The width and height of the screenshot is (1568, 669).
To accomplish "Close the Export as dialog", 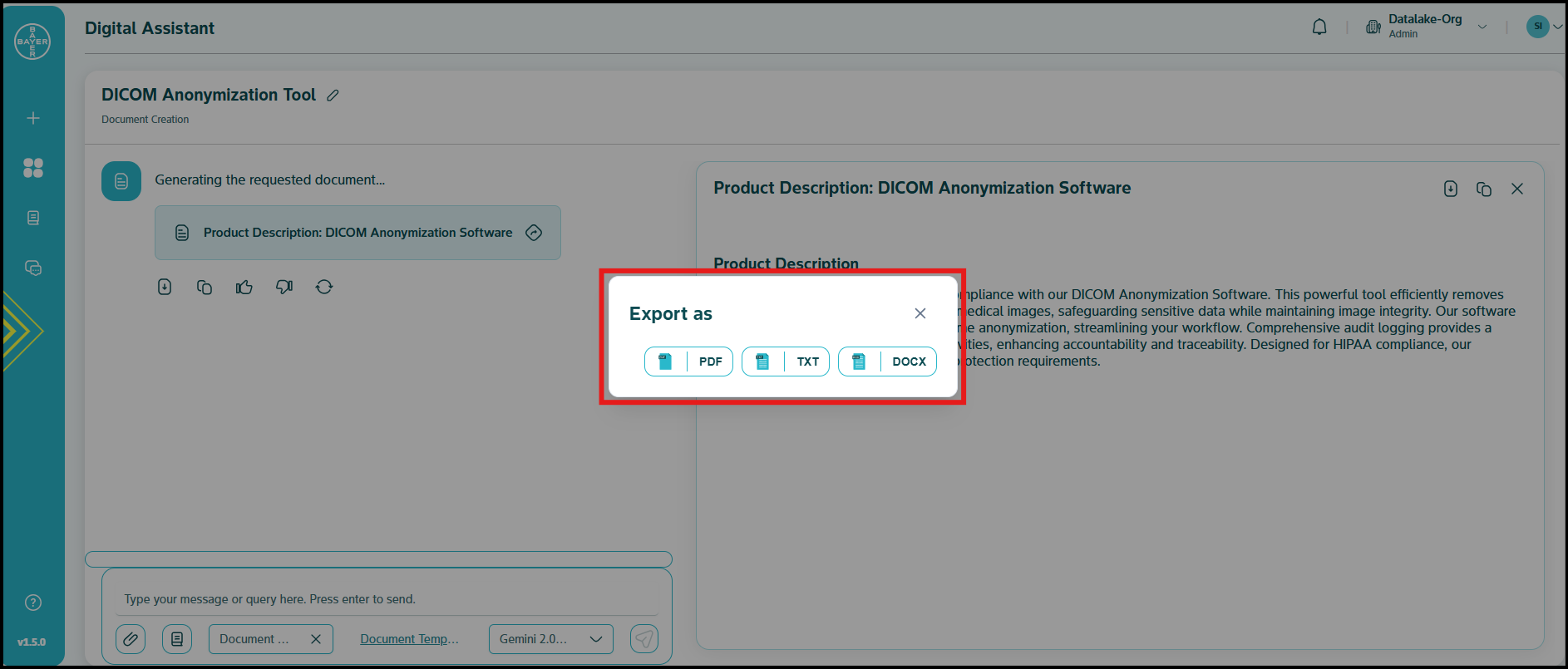I will 920,313.
